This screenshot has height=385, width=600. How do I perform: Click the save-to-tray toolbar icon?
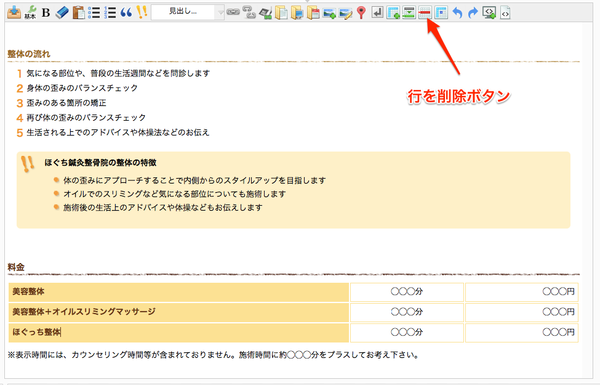coord(14,12)
